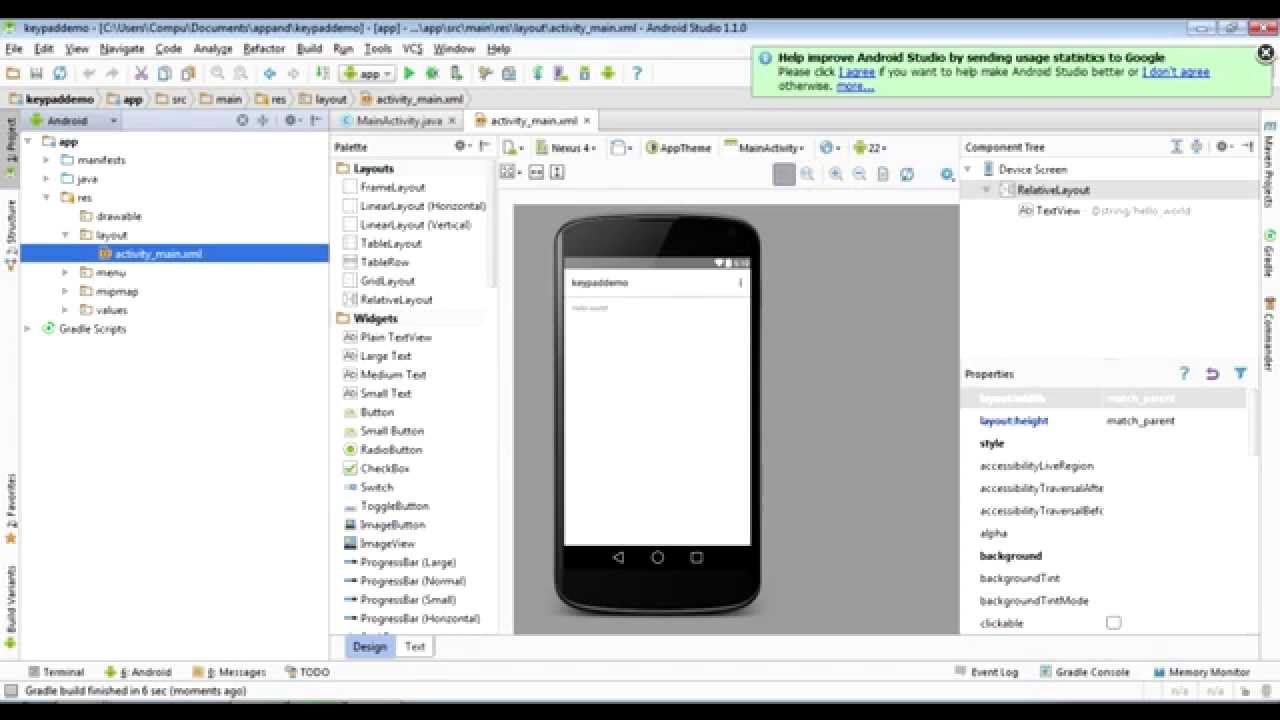Close the usage statistics notification
The height and width of the screenshot is (720, 1280).
1265,54
